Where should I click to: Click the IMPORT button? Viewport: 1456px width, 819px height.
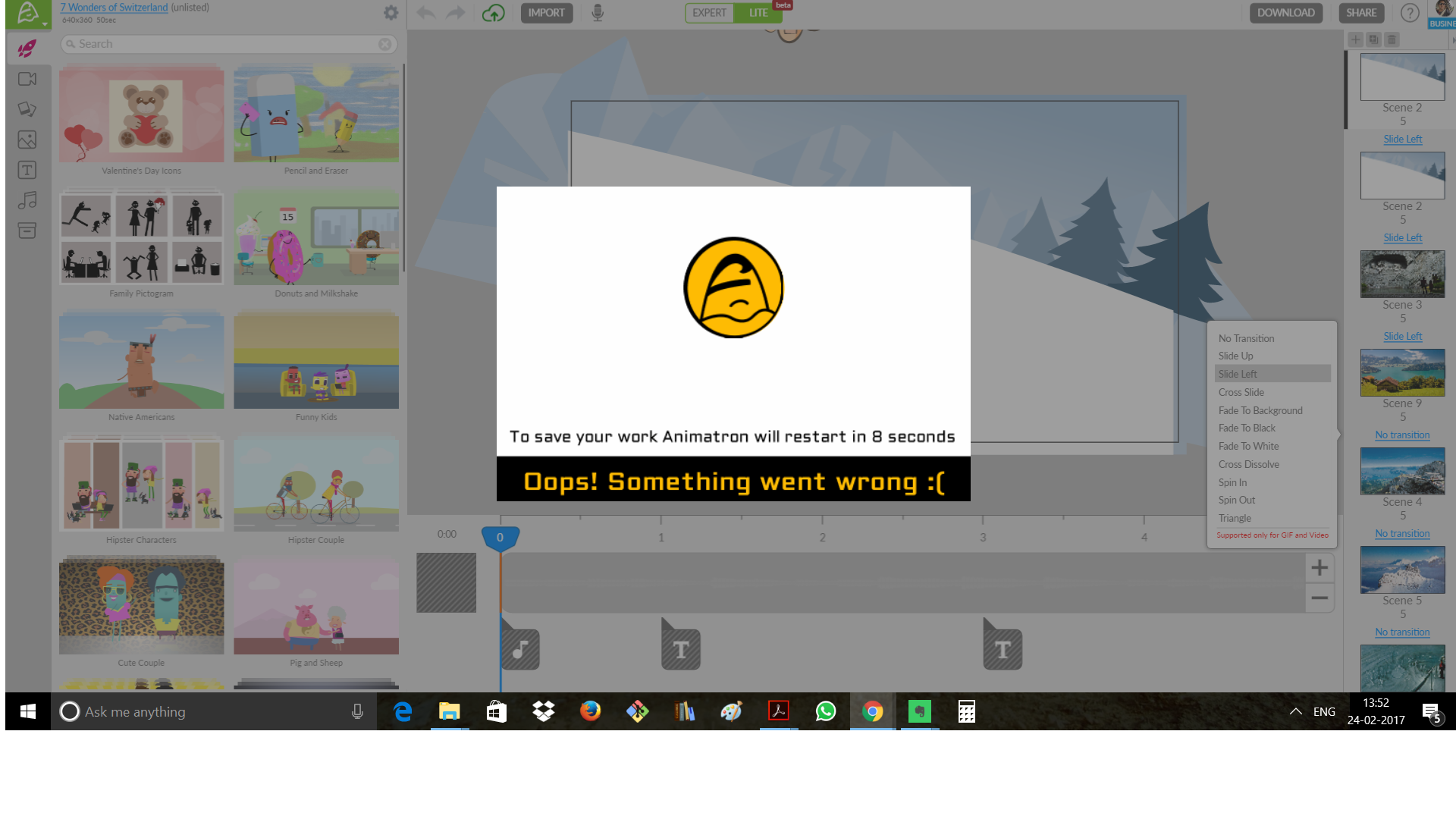coord(546,13)
